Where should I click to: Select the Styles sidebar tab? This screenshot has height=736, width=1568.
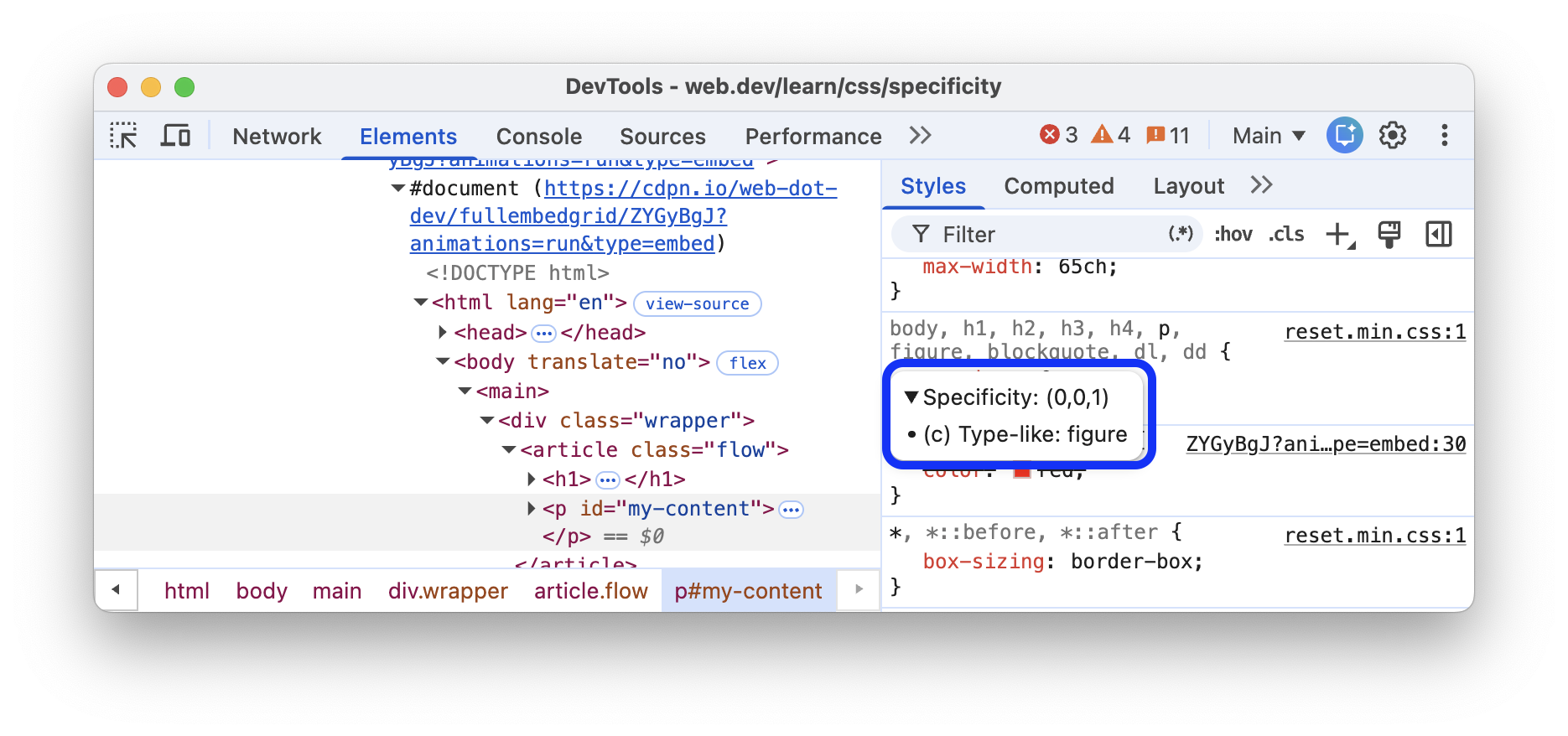tap(933, 186)
